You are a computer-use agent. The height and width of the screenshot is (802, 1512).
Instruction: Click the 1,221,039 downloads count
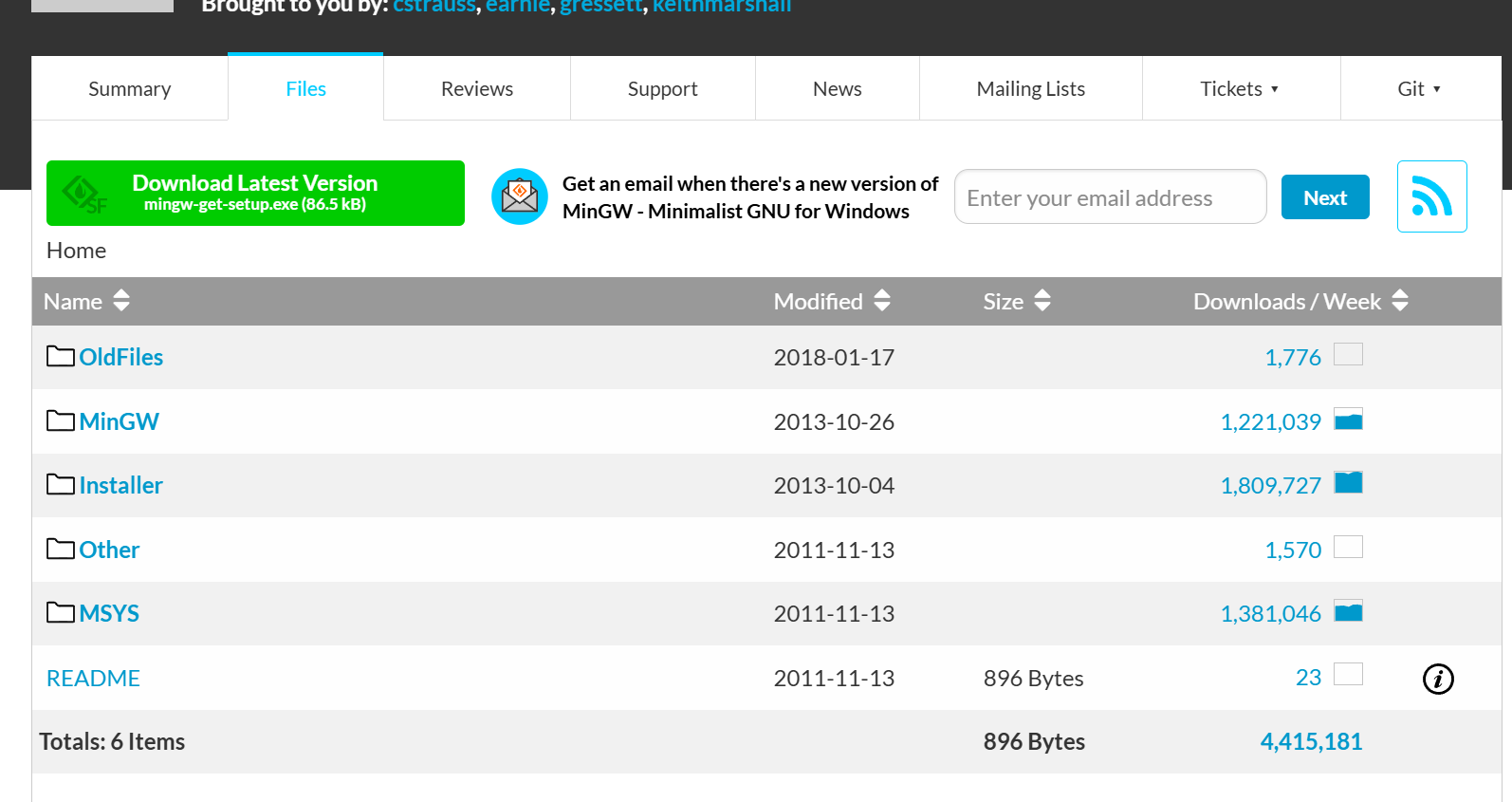pos(1270,421)
